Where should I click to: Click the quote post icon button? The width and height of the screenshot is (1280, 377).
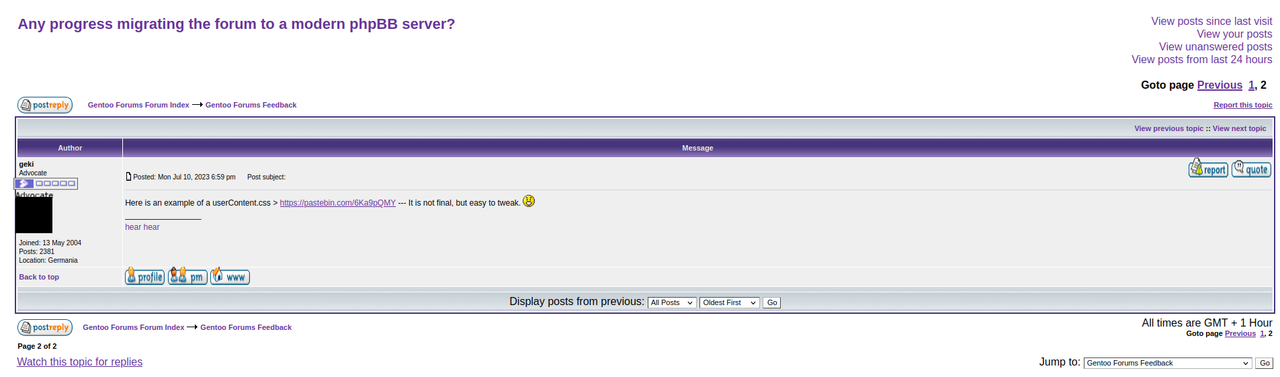tap(1251, 169)
